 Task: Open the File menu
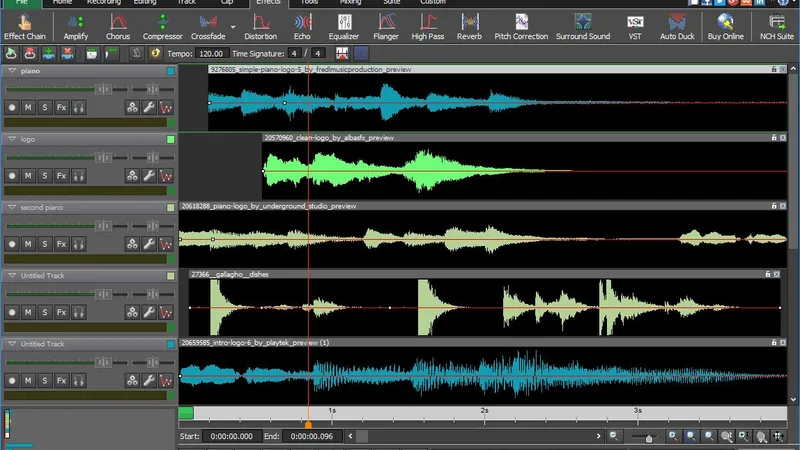(x=20, y=3)
